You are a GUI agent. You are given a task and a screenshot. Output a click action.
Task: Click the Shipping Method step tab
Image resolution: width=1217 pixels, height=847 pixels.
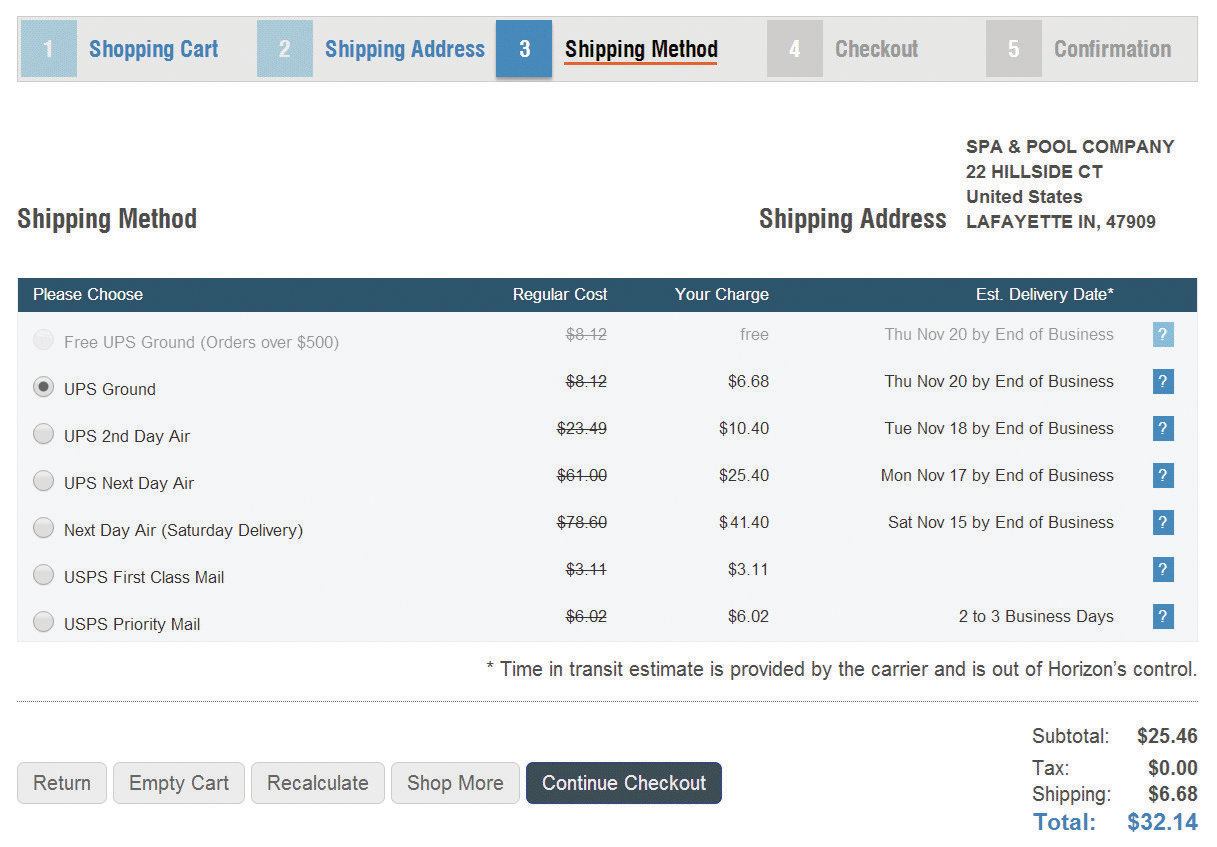tap(640, 49)
